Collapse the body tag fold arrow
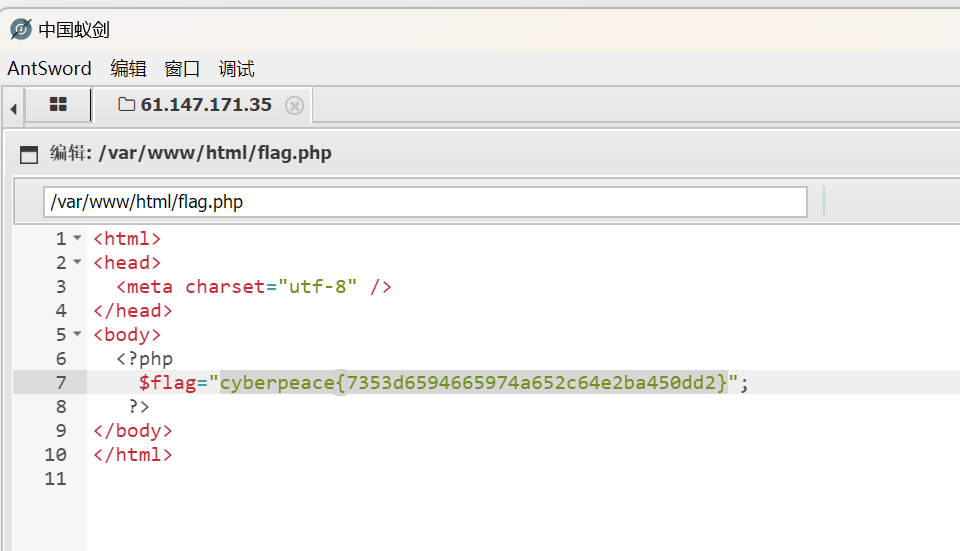Image resolution: width=960 pixels, height=551 pixels. click(77, 334)
